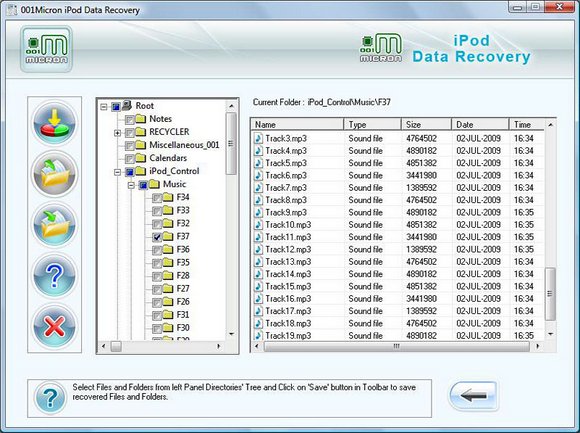Minimize the 001Micron window
The height and width of the screenshot is (433, 580).
tap(518, 7)
